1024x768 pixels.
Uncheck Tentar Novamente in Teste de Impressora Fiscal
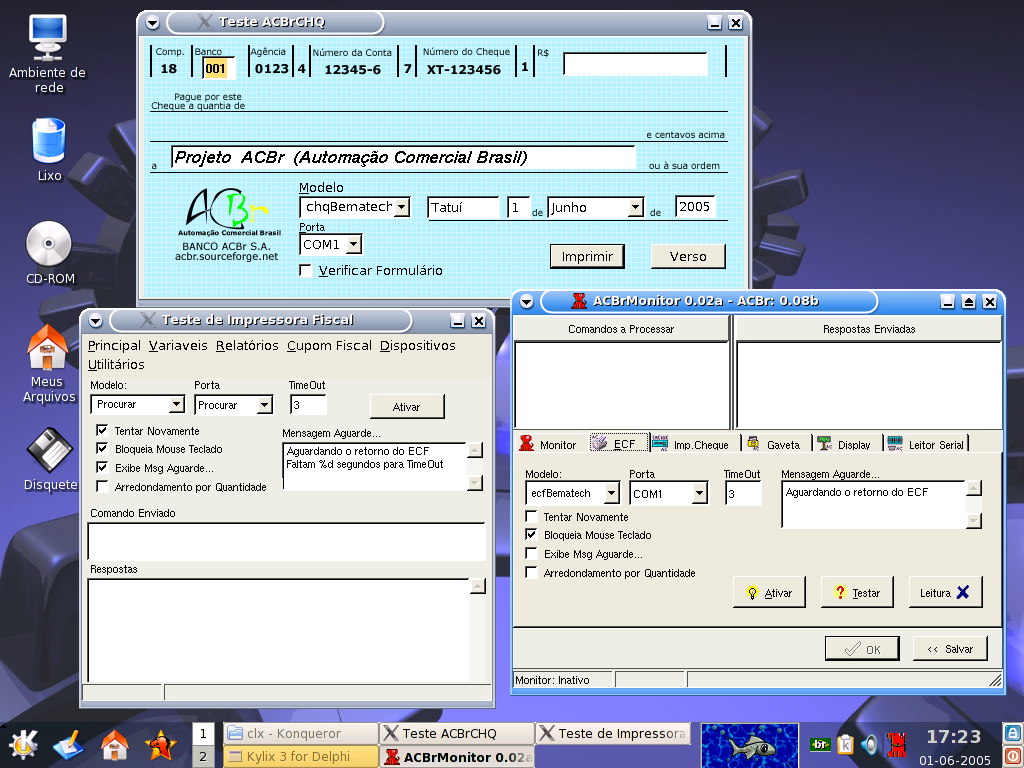point(102,430)
